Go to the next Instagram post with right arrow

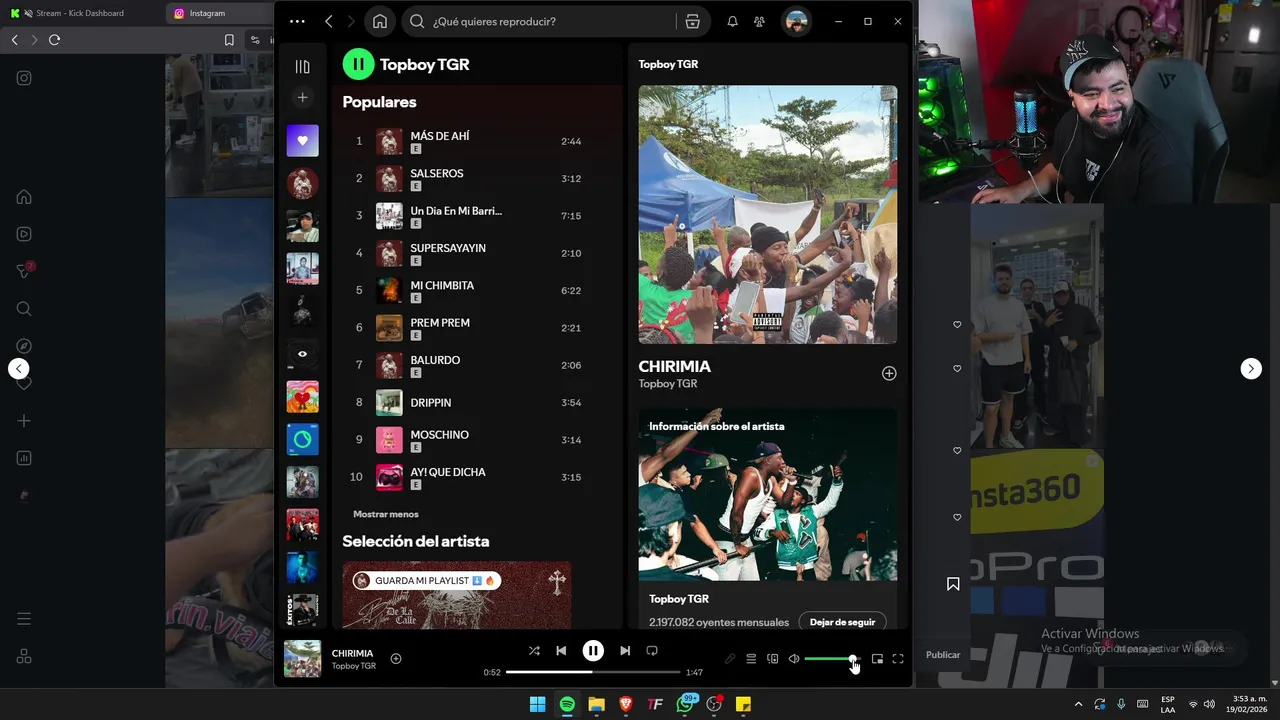pos(1251,368)
